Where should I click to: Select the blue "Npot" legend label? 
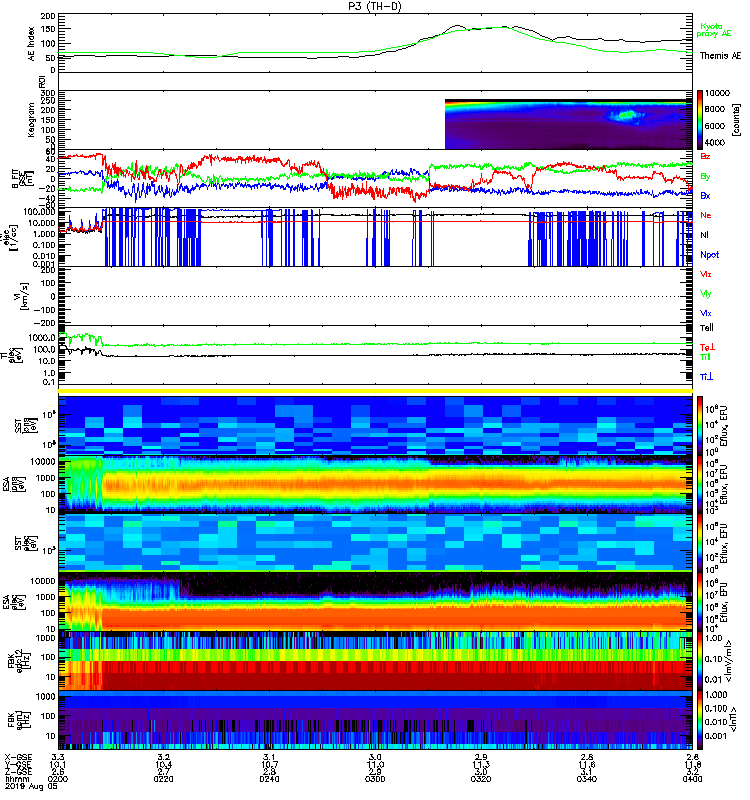click(710, 255)
